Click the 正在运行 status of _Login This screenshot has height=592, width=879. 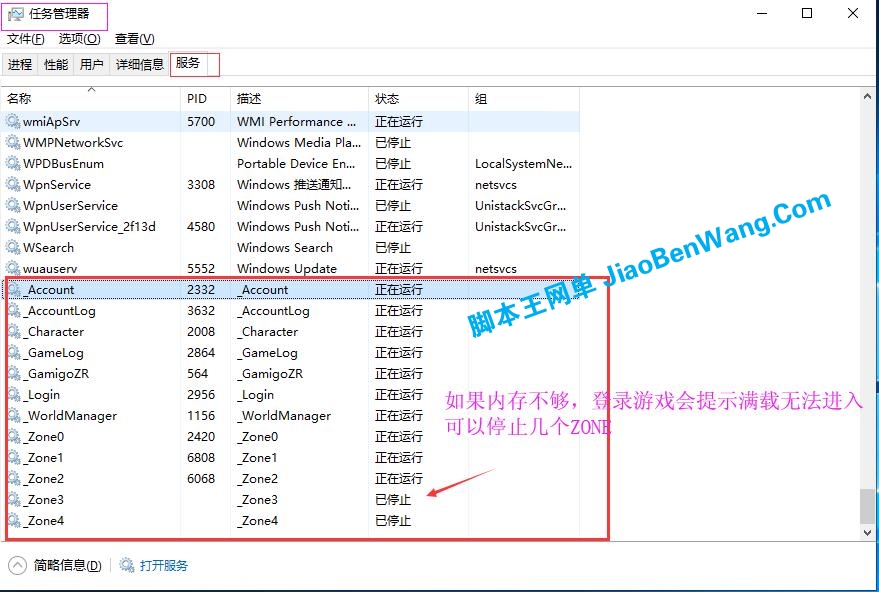399,394
